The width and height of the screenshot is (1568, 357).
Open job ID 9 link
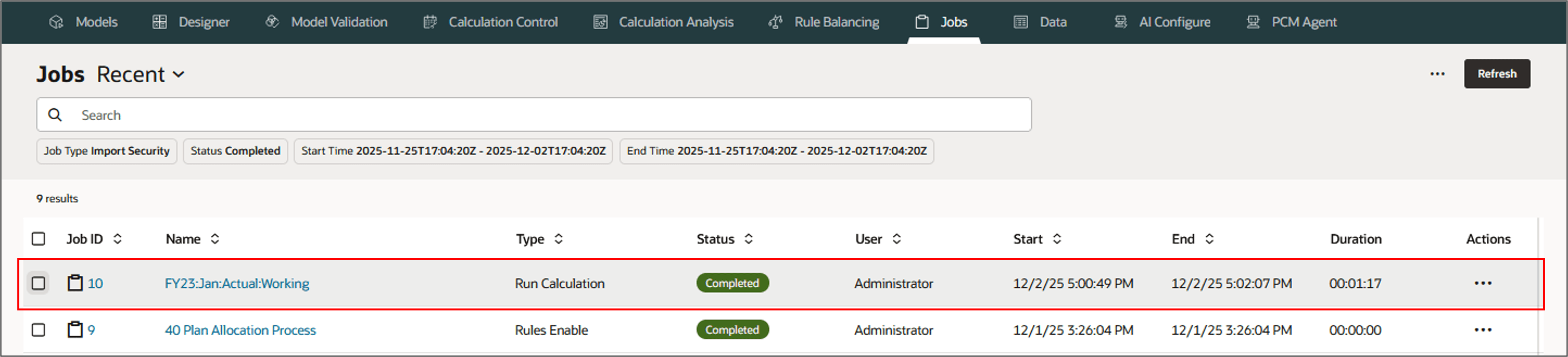coord(91,330)
